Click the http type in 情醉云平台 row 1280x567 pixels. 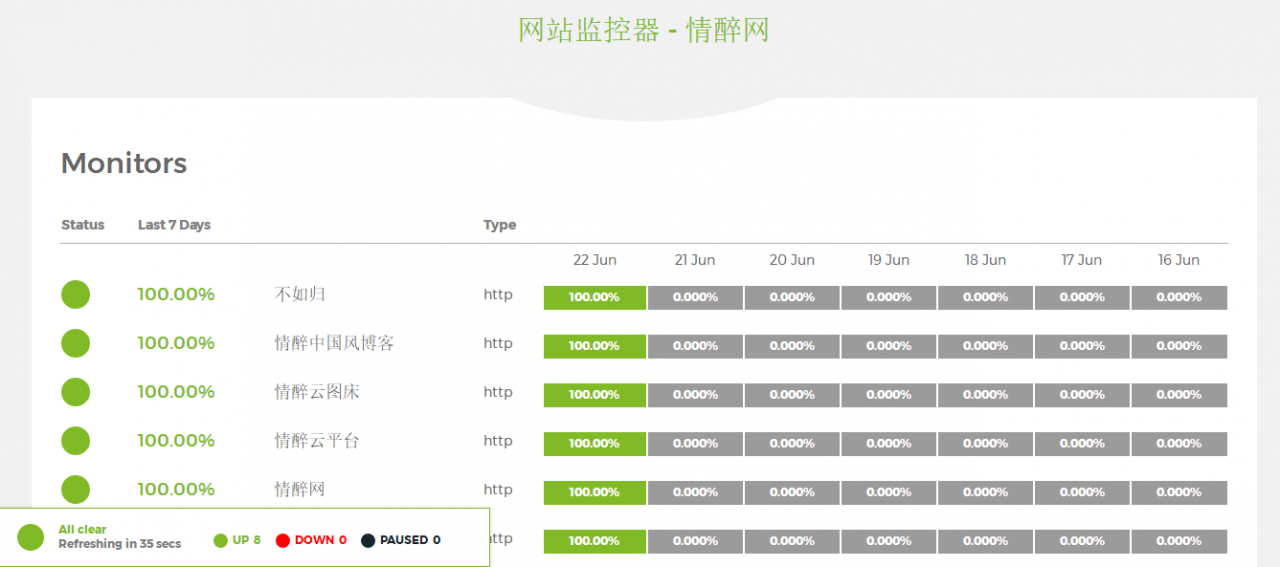(498, 440)
